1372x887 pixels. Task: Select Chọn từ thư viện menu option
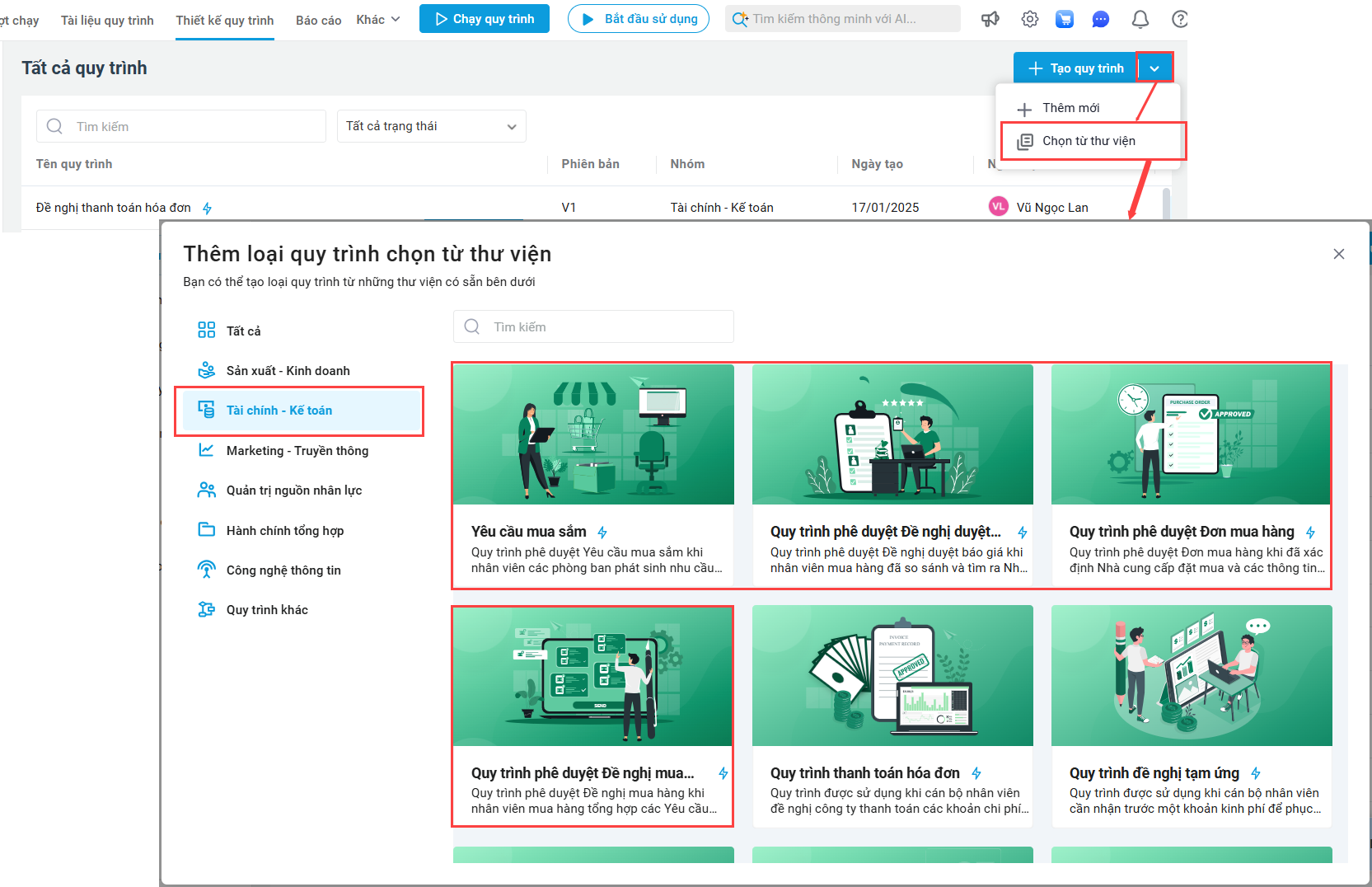1088,141
